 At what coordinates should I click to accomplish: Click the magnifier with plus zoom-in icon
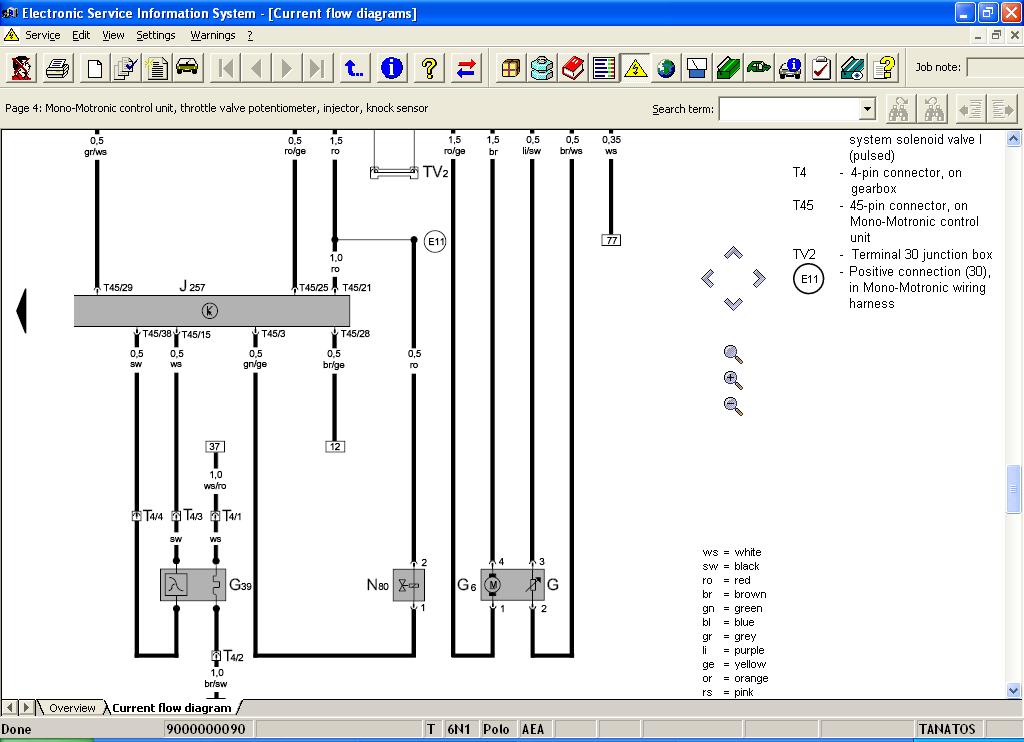point(733,380)
